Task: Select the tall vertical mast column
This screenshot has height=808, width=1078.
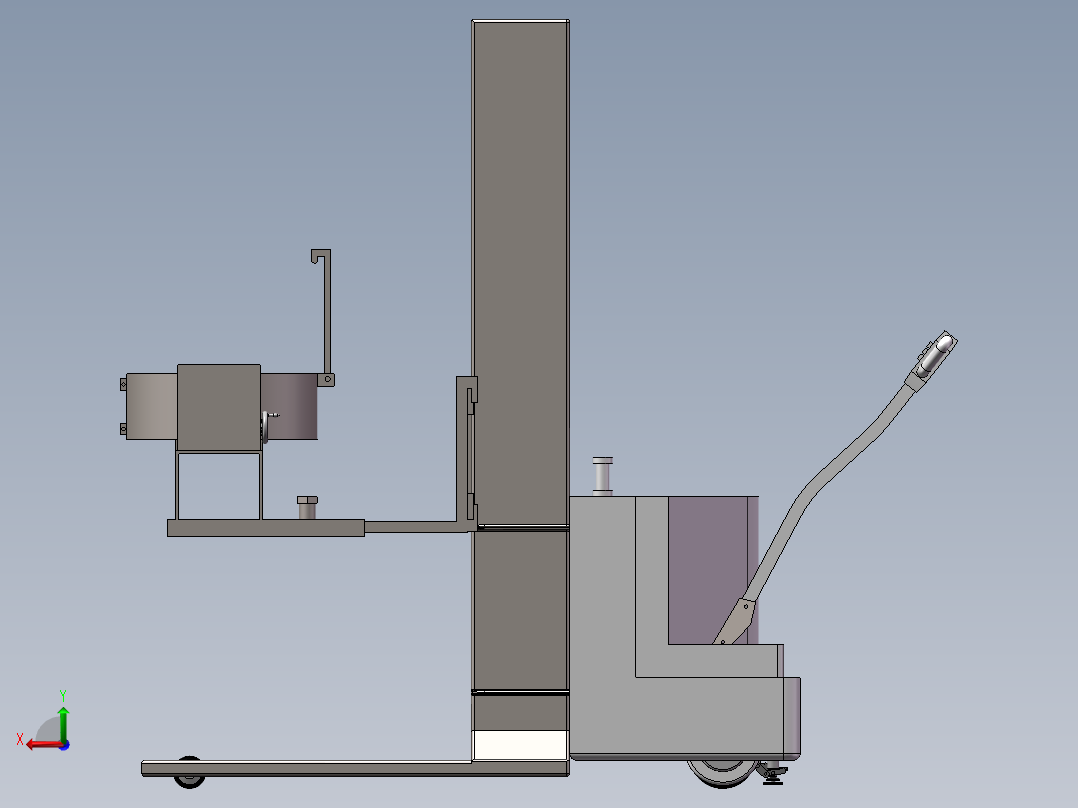Action: coord(520,275)
